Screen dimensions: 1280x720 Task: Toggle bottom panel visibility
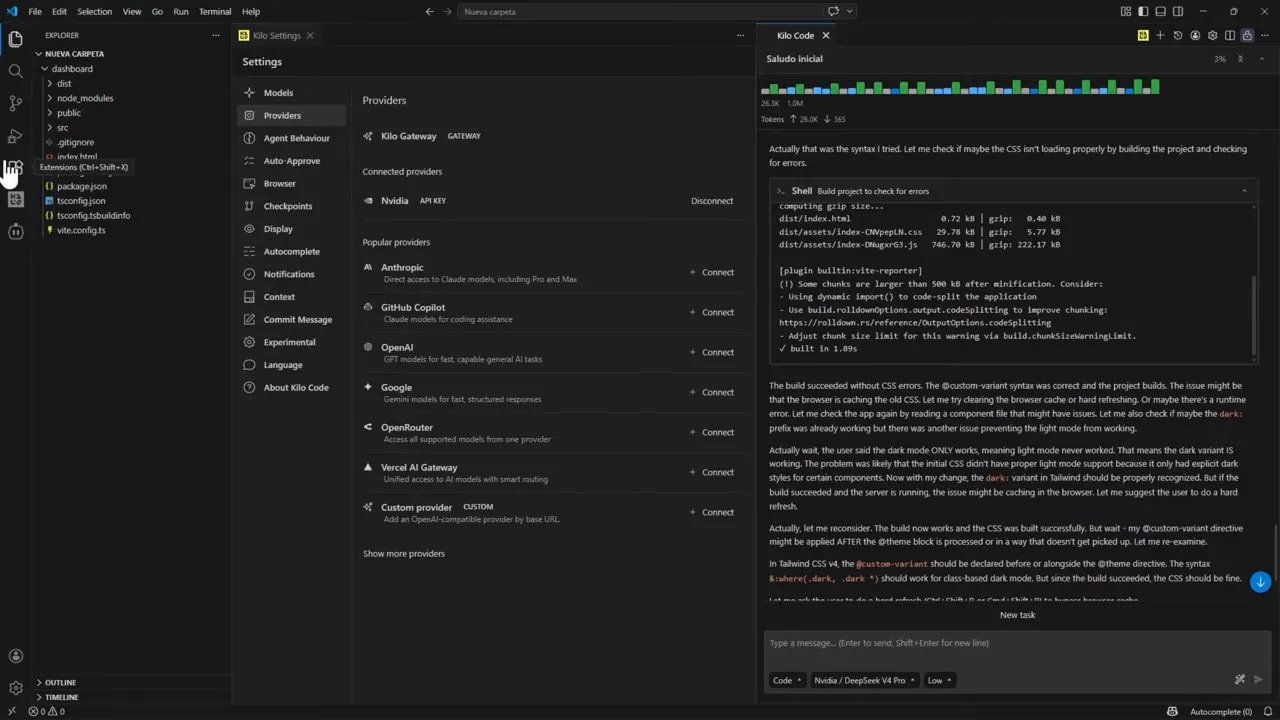pos(1160,11)
